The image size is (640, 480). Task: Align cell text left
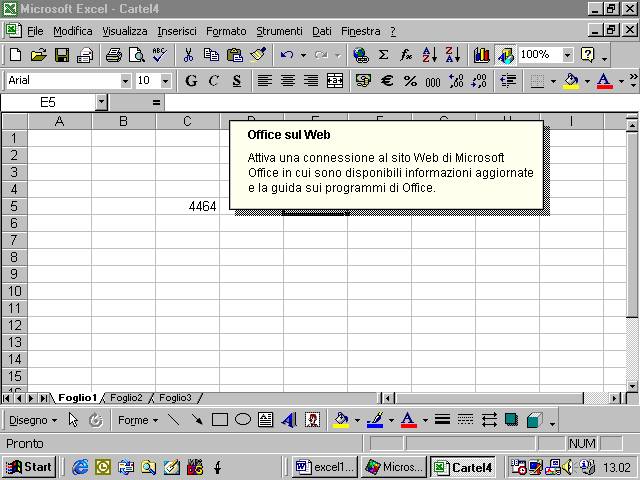pyautogui.click(x=265, y=81)
